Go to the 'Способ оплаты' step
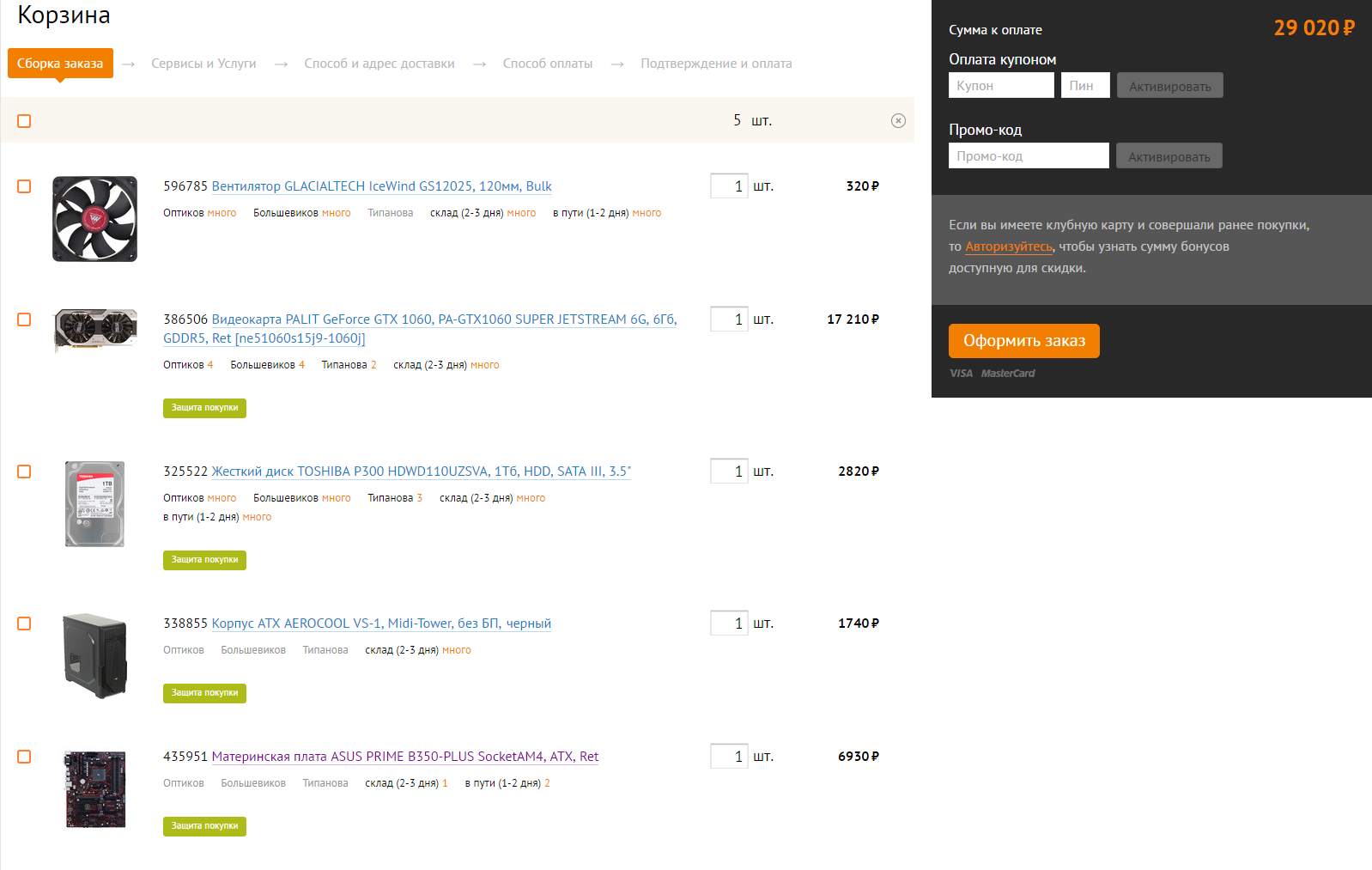Viewport: 1372px width, 870px height. click(548, 64)
